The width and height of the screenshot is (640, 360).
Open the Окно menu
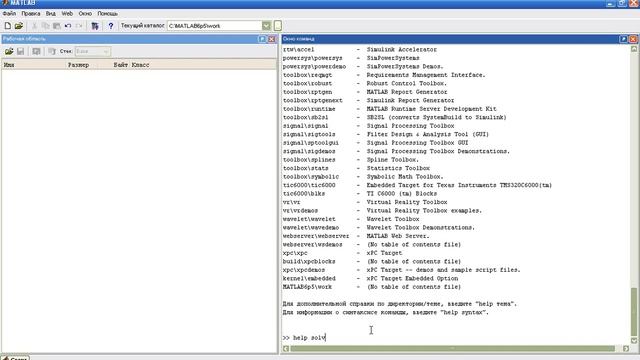pos(85,13)
